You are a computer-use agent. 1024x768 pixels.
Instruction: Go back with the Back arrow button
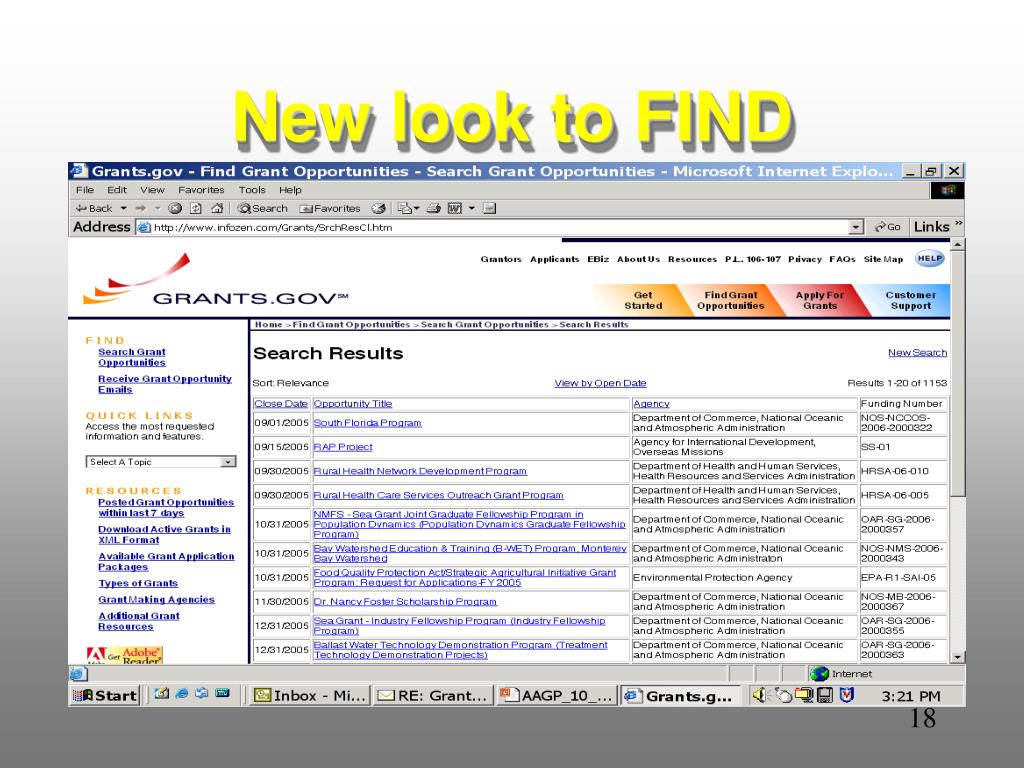93,208
